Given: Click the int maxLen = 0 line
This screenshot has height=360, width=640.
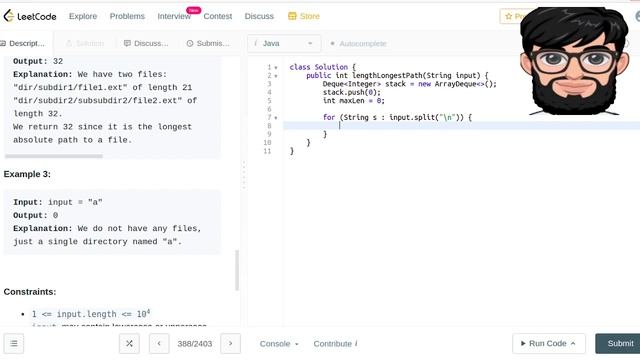Looking at the screenshot, I should click(x=353, y=100).
